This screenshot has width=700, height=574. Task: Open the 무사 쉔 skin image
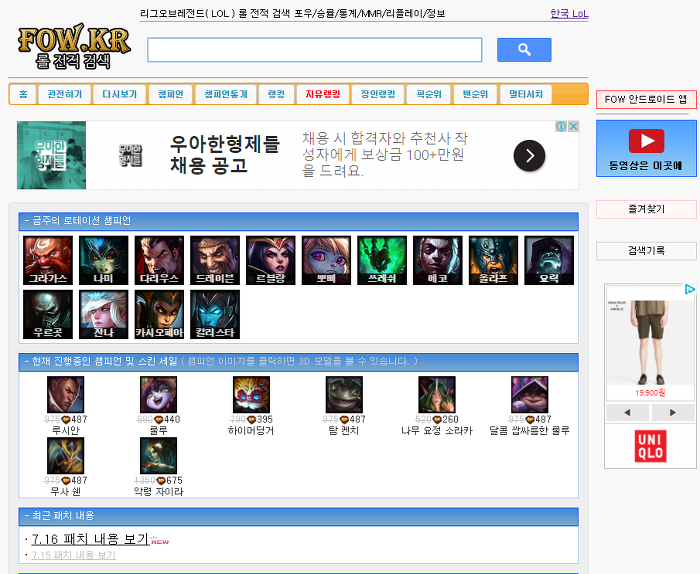pyautogui.click(x=66, y=456)
